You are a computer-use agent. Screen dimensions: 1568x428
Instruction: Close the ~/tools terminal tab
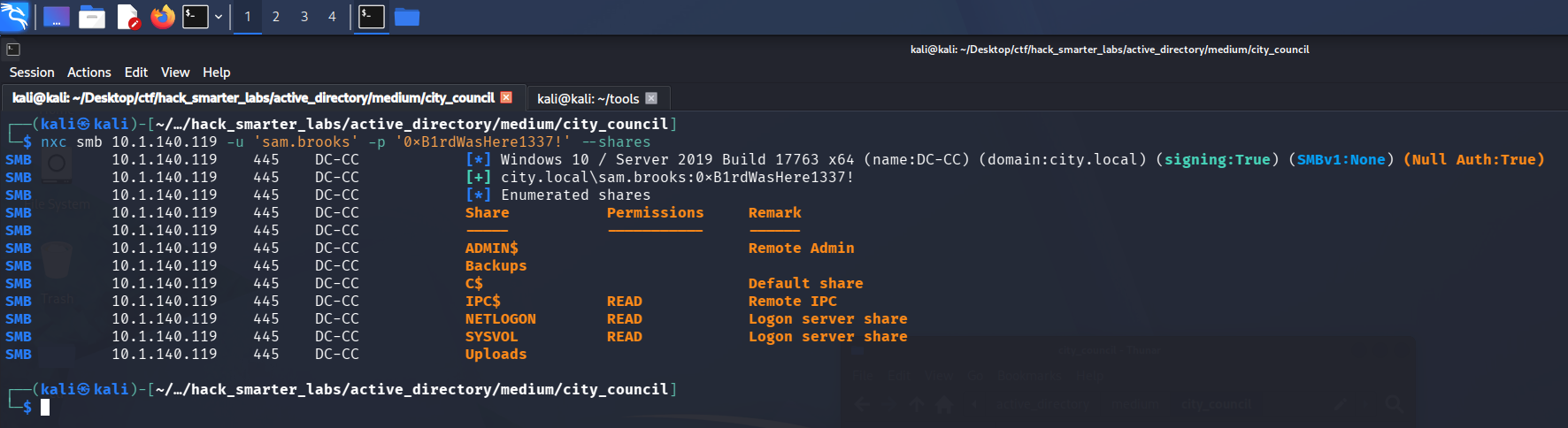click(651, 98)
